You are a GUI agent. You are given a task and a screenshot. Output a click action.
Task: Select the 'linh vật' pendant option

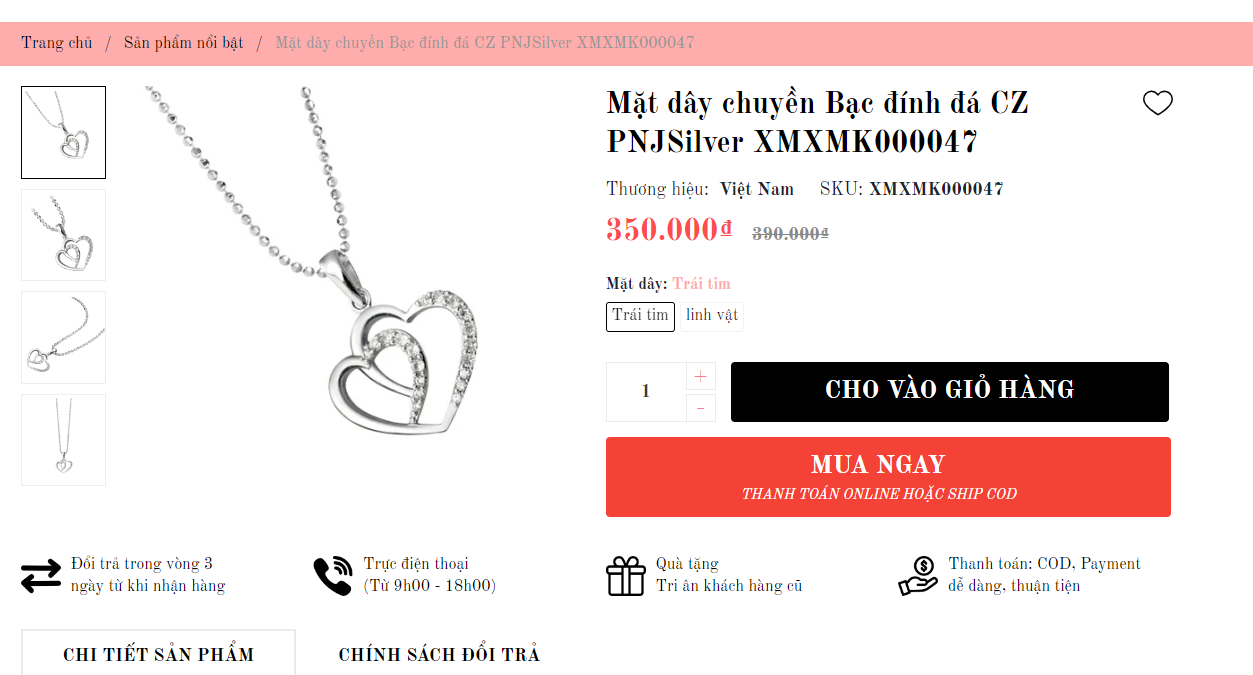(712, 316)
